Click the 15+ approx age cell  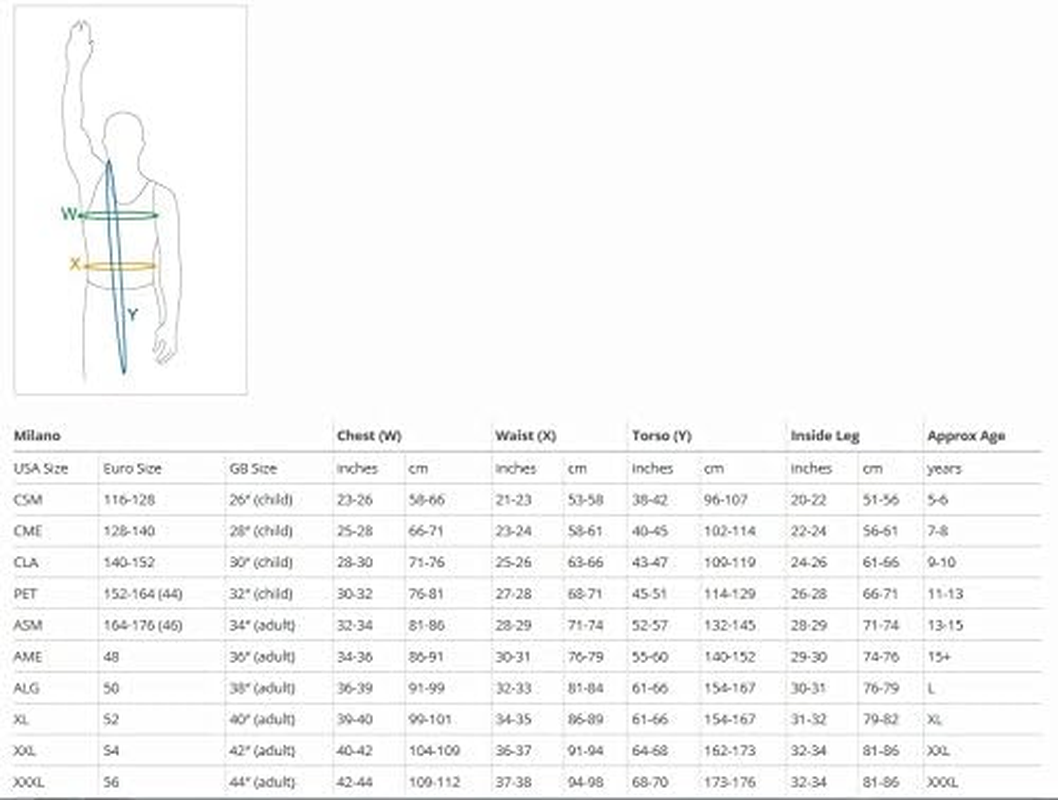coord(937,656)
